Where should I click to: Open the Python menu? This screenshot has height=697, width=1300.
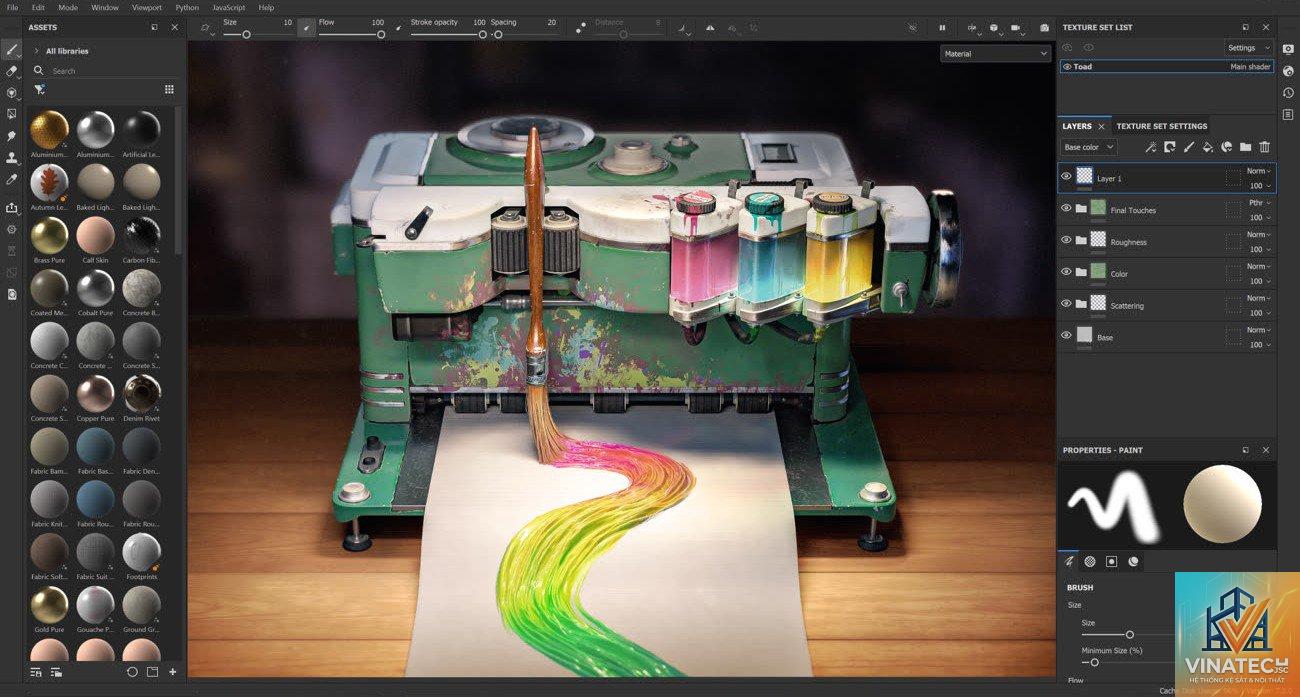187,7
